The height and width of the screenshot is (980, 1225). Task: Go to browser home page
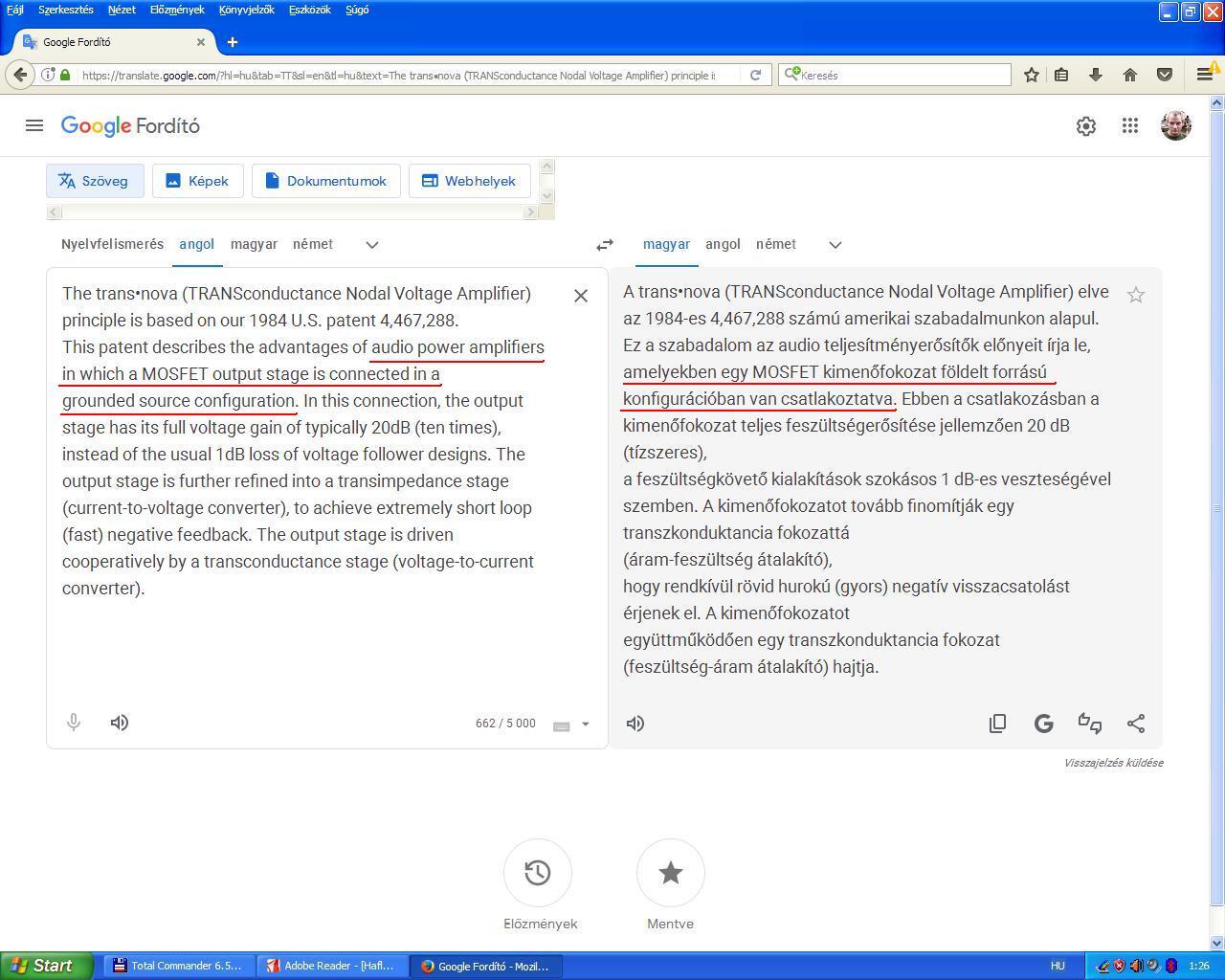(x=1130, y=75)
